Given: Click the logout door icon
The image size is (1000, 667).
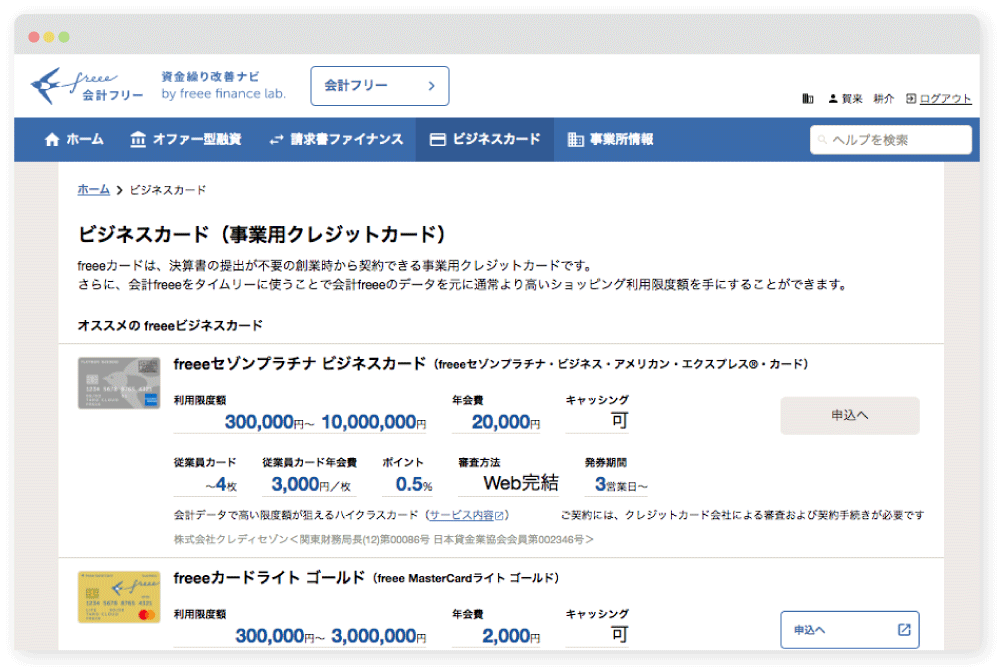Looking at the screenshot, I should (x=911, y=98).
